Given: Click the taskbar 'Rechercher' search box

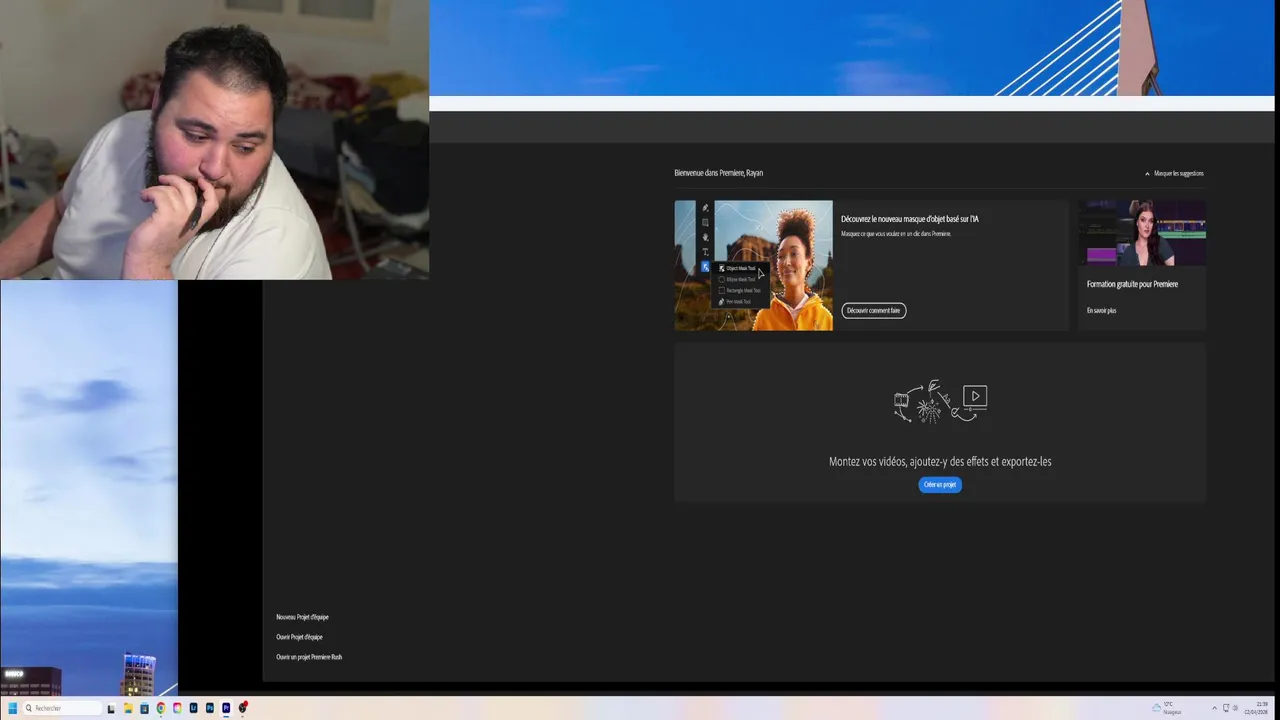Looking at the screenshot, I should pos(62,708).
